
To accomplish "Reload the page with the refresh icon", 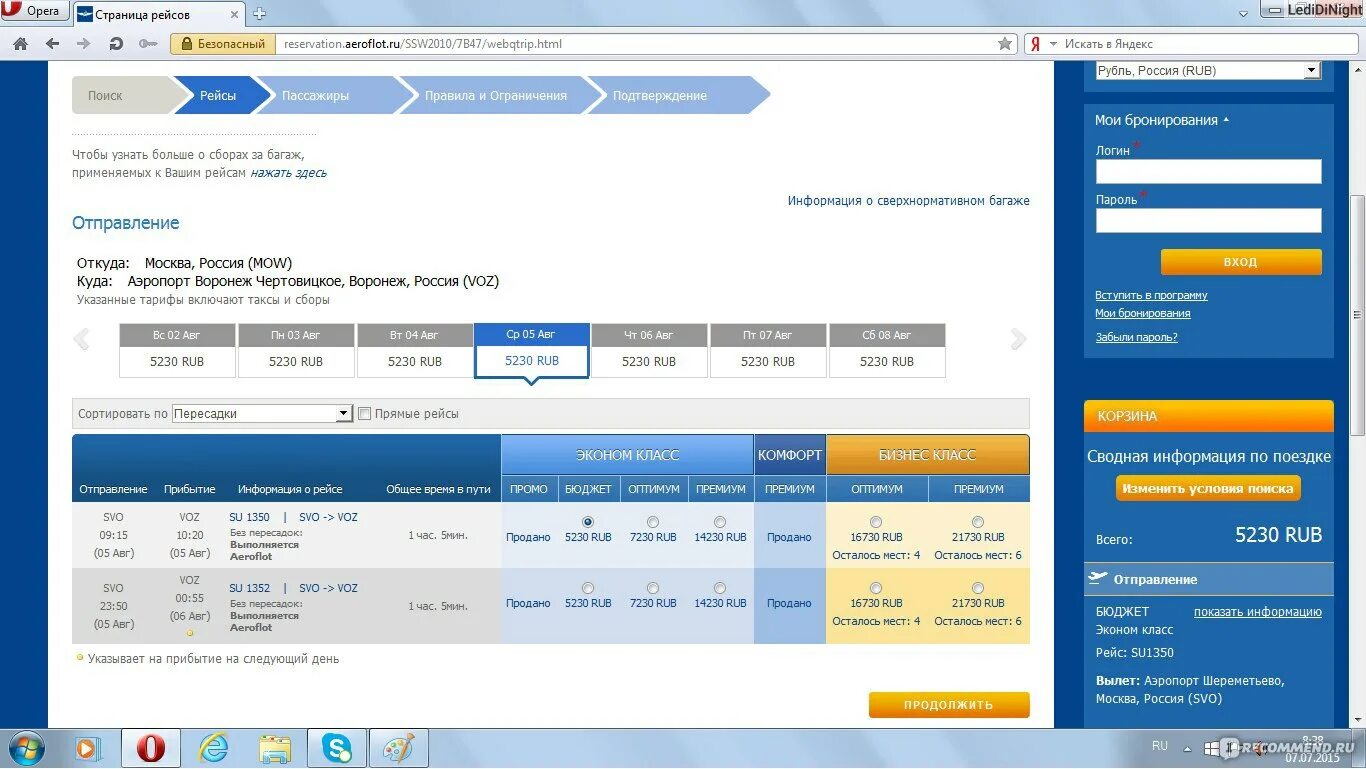I will (116, 44).
